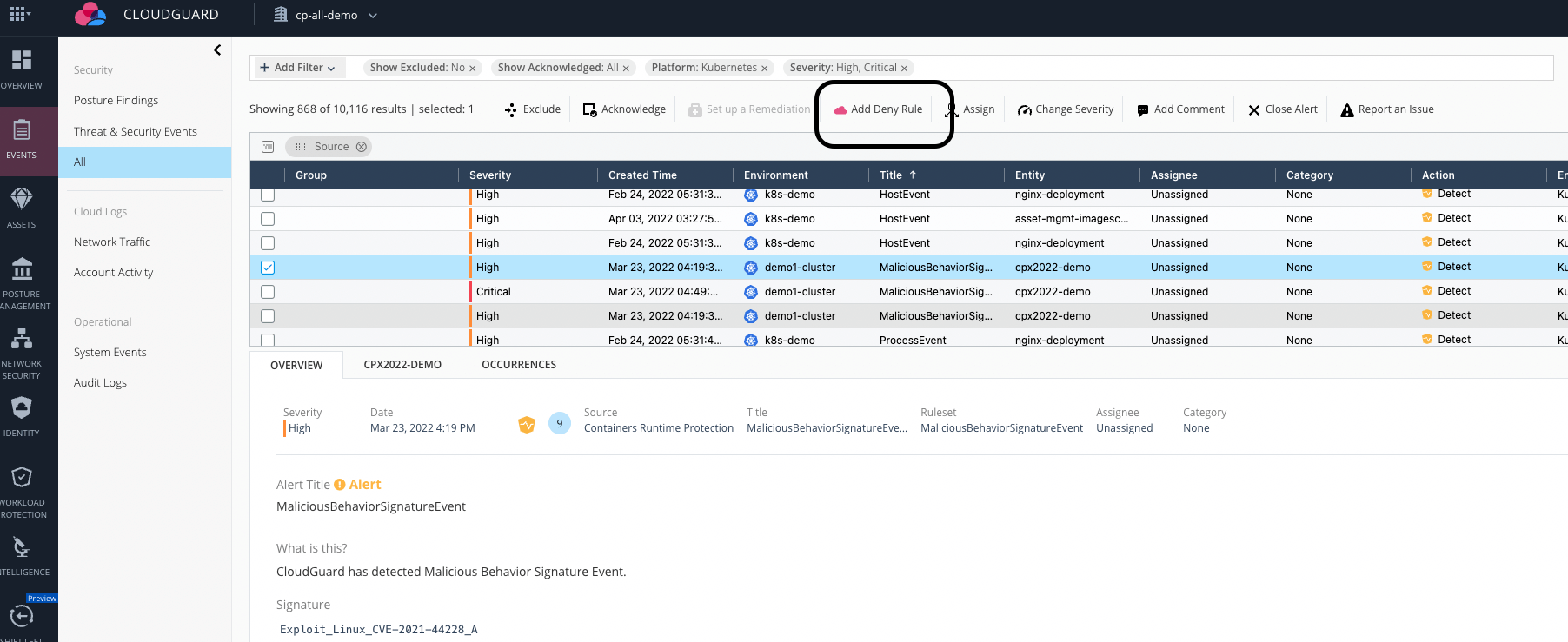1568x642 pixels.
Task: Click the Assignee column header
Action: coord(1174,175)
